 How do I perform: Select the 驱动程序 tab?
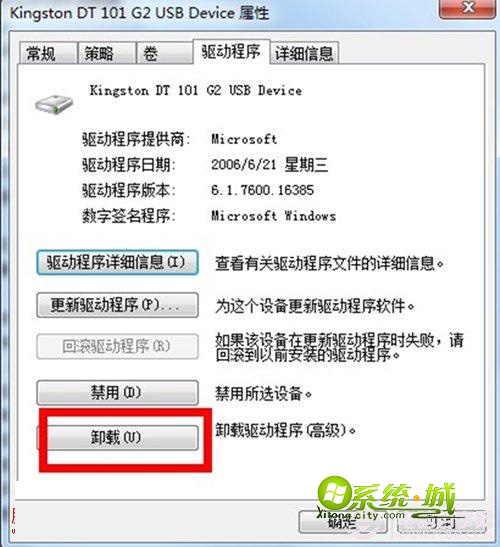[x=231, y=52]
